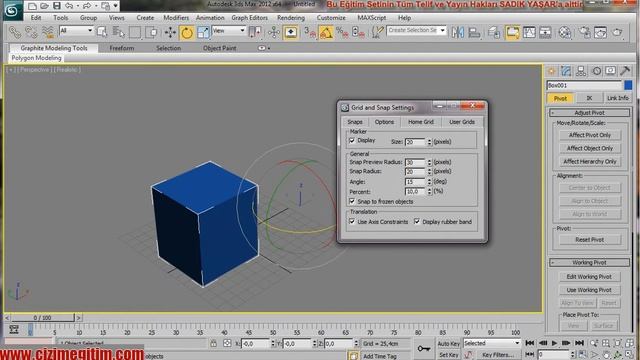The height and width of the screenshot is (360, 640).
Task: Click the Set Keys key icon
Action: [x=424, y=349]
